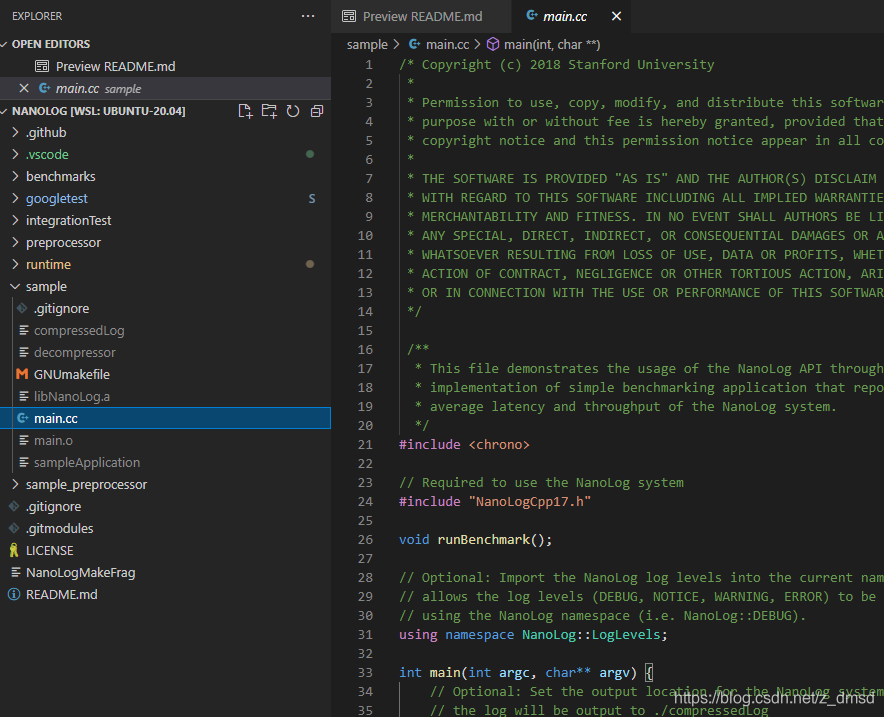This screenshot has width=884, height=717.
Task: Click the Makefile M icon beside GNUmakefile
Action: coord(22,374)
